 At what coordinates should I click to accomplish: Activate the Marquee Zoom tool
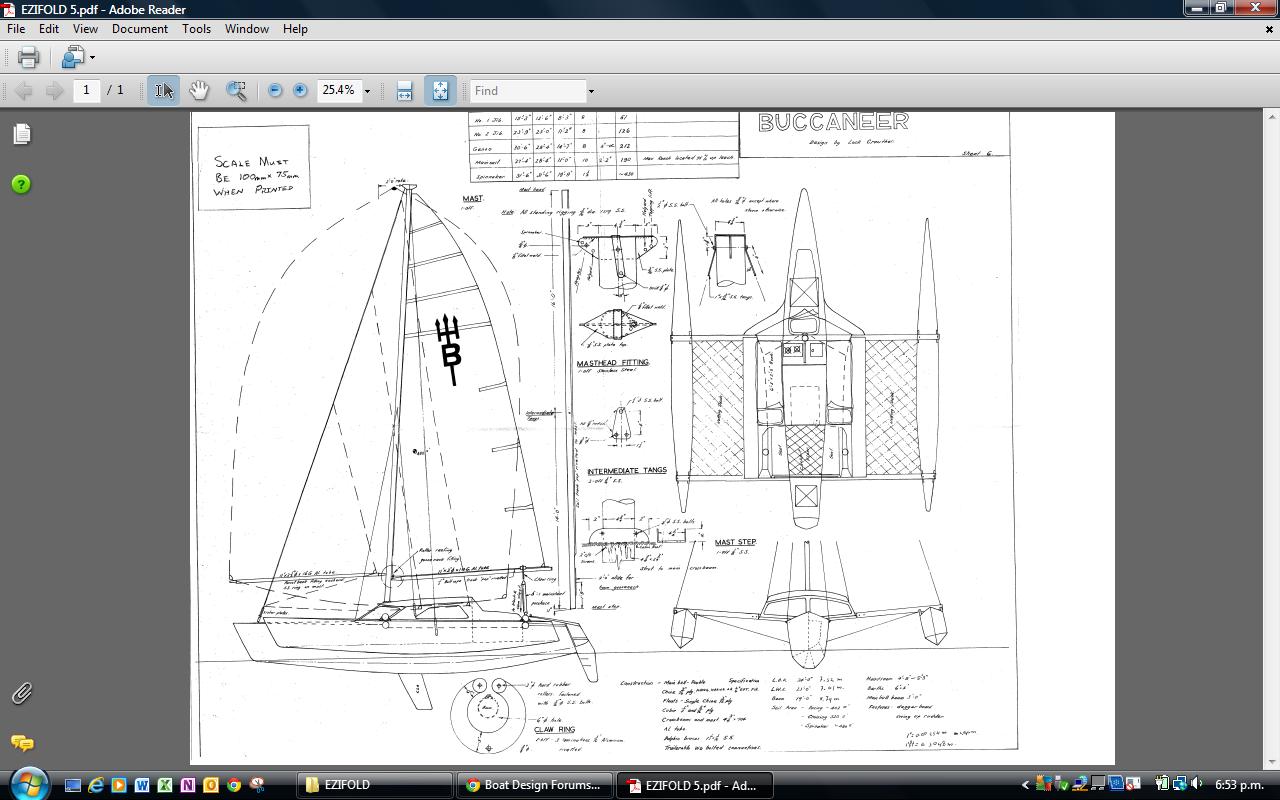236,90
